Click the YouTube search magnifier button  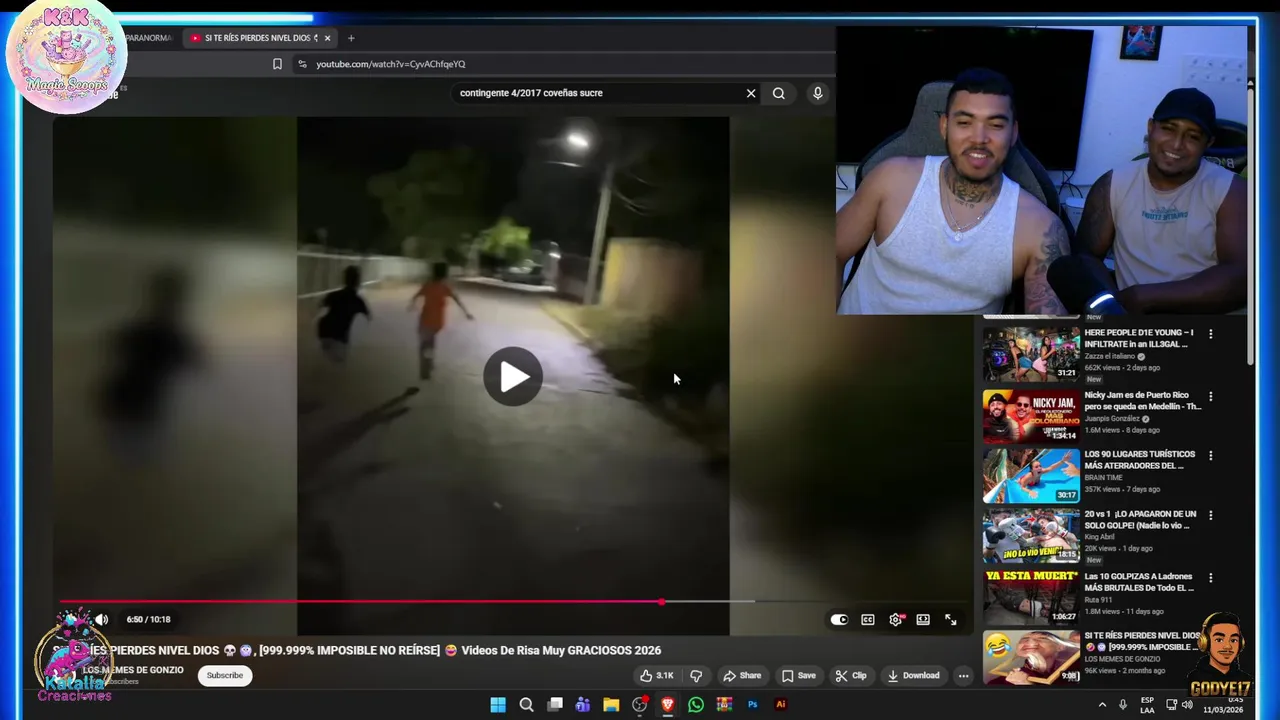(779, 93)
